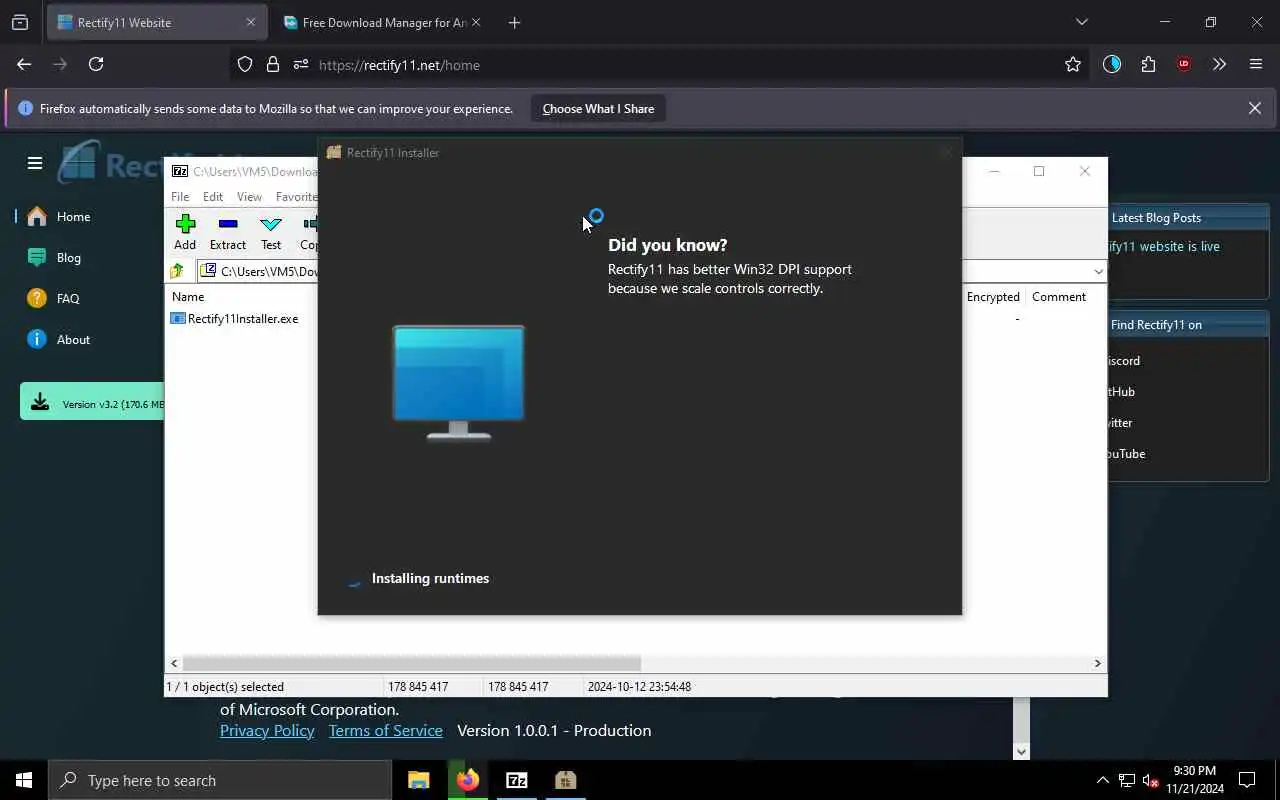This screenshot has width=1280, height=800.
Task: Click 7-Zip Comment column header
Action: [x=1059, y=297]
